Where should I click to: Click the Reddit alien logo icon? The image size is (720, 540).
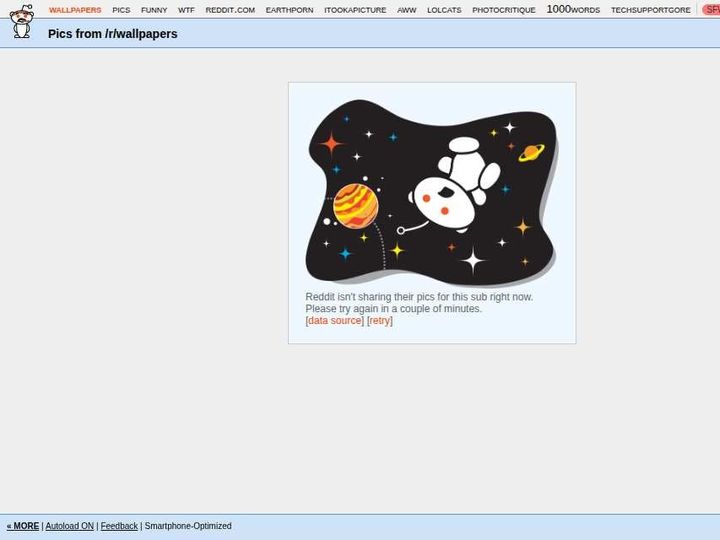pos(21,21)
